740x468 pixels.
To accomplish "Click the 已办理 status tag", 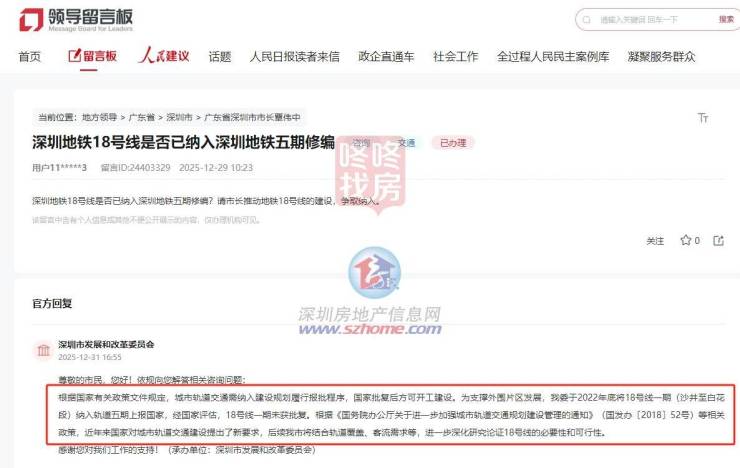I will [x=453, y=142].
